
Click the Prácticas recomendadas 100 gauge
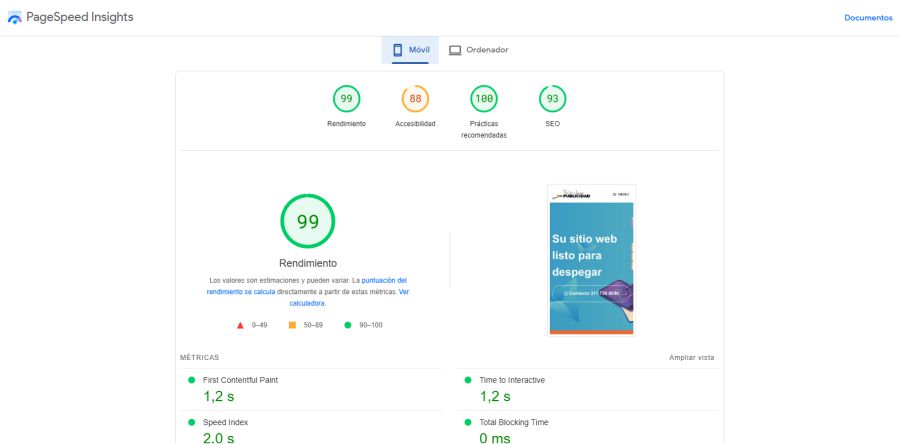(484, 99)
